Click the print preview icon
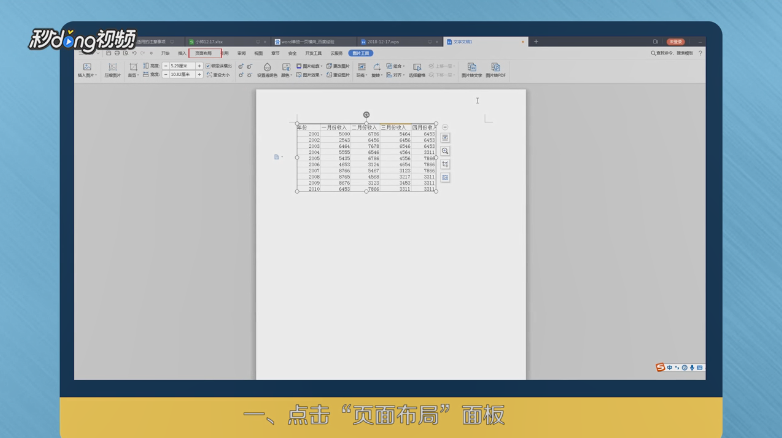This screenshot has height=438, width=782. click(x=126, y=53)
